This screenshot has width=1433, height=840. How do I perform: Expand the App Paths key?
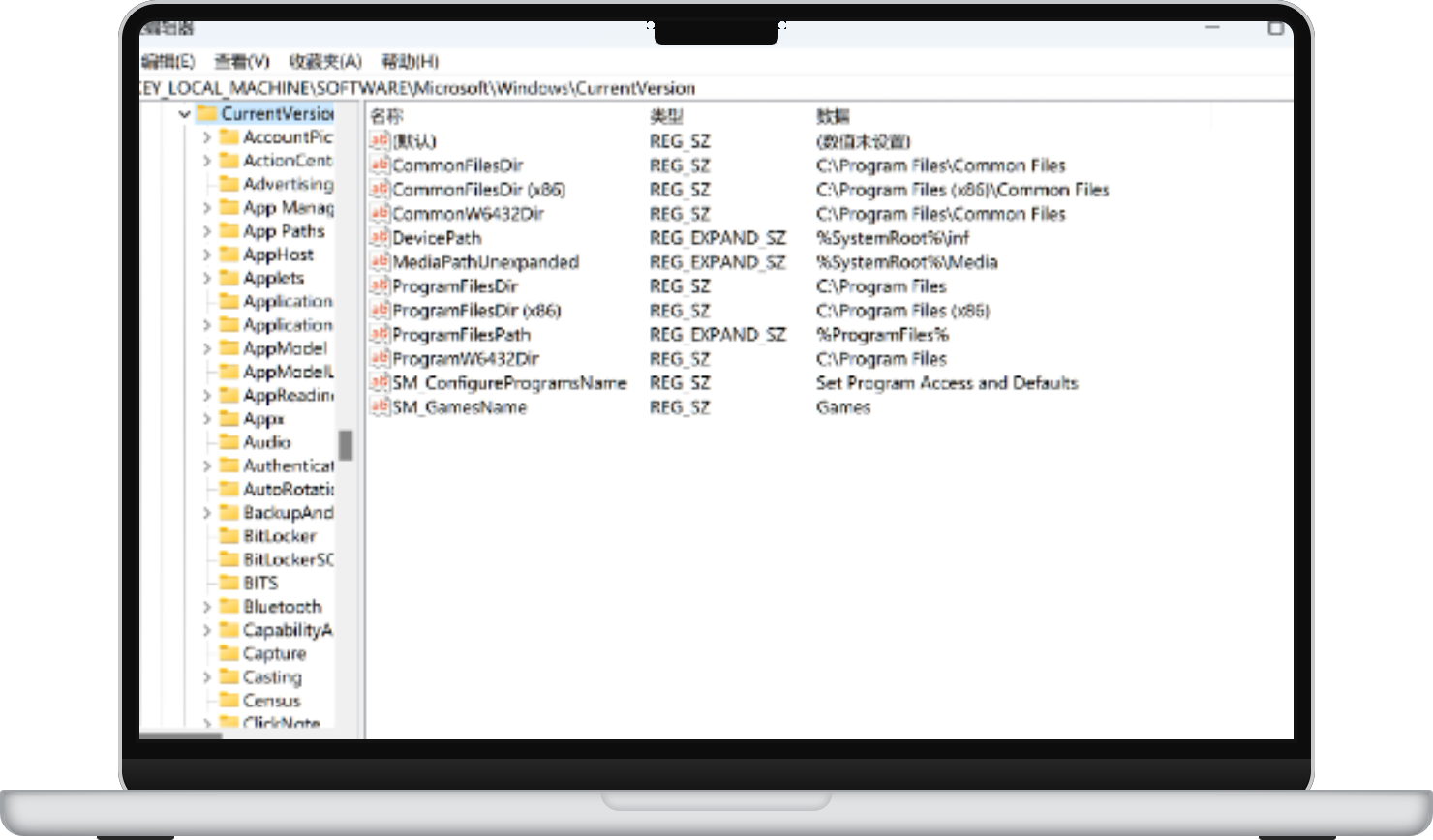click(206, 231)
